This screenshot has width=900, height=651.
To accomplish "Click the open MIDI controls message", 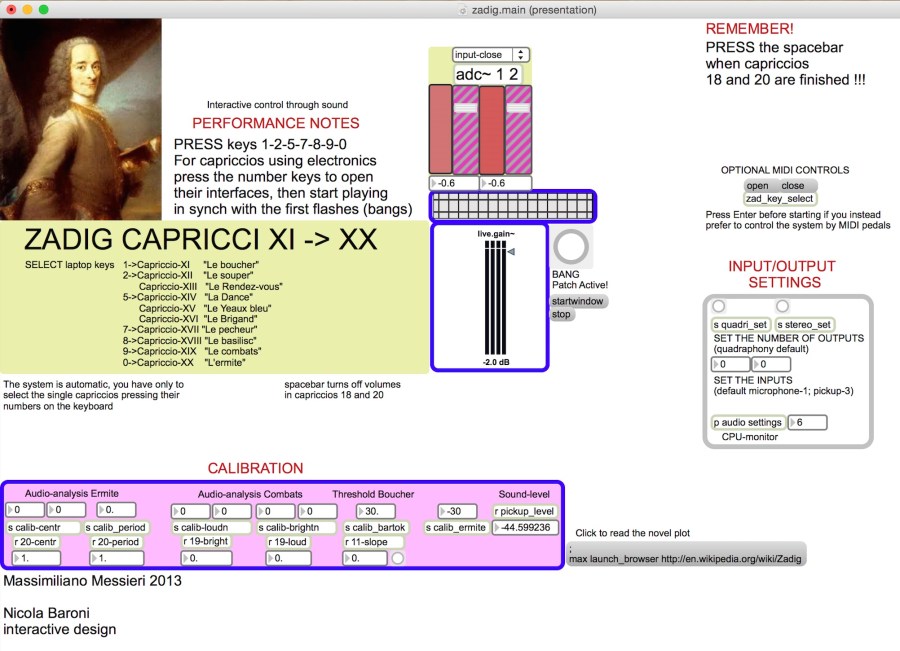I will [758, 186].
